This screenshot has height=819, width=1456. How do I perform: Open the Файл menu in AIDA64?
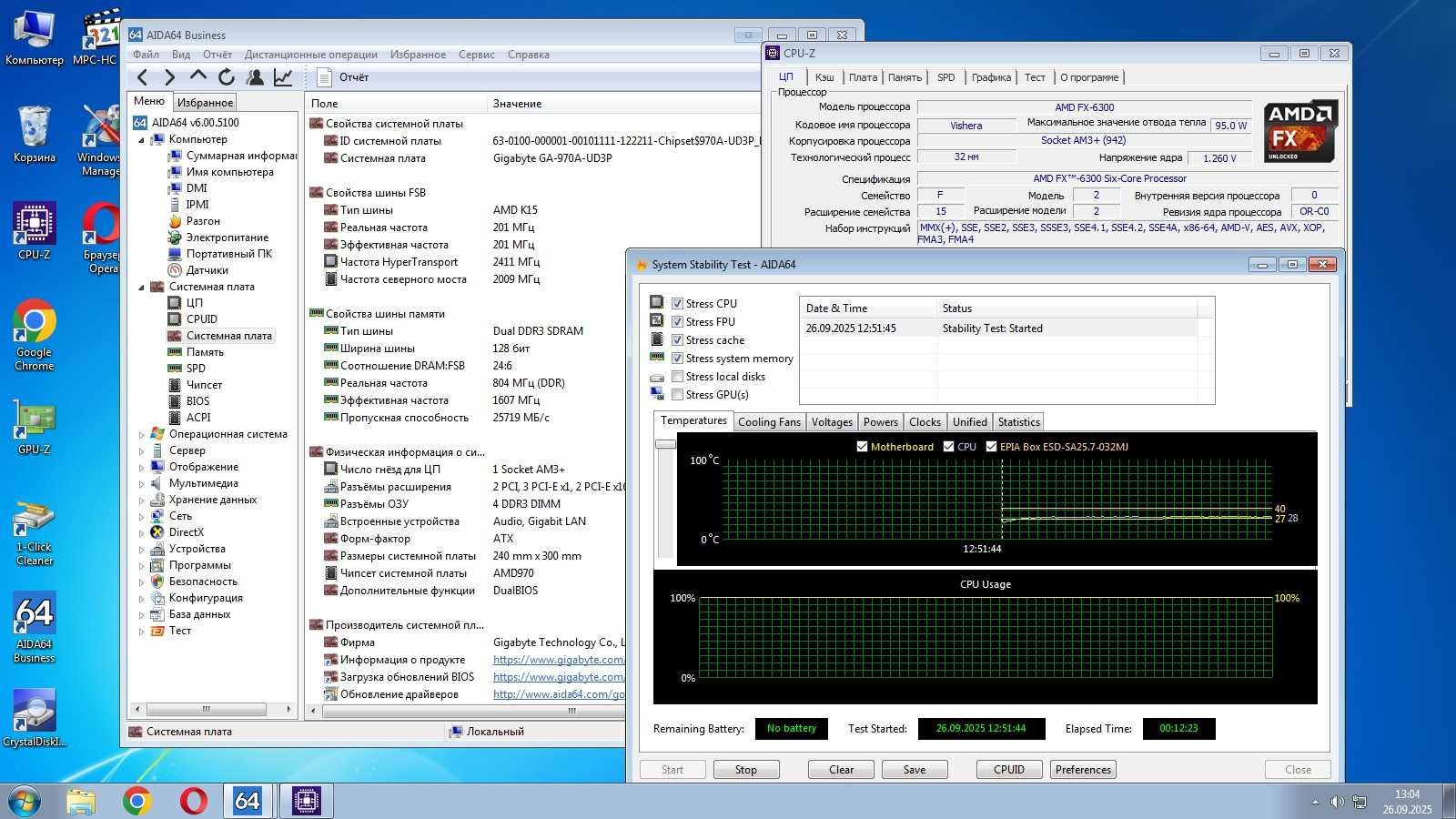tap(146, 55)
